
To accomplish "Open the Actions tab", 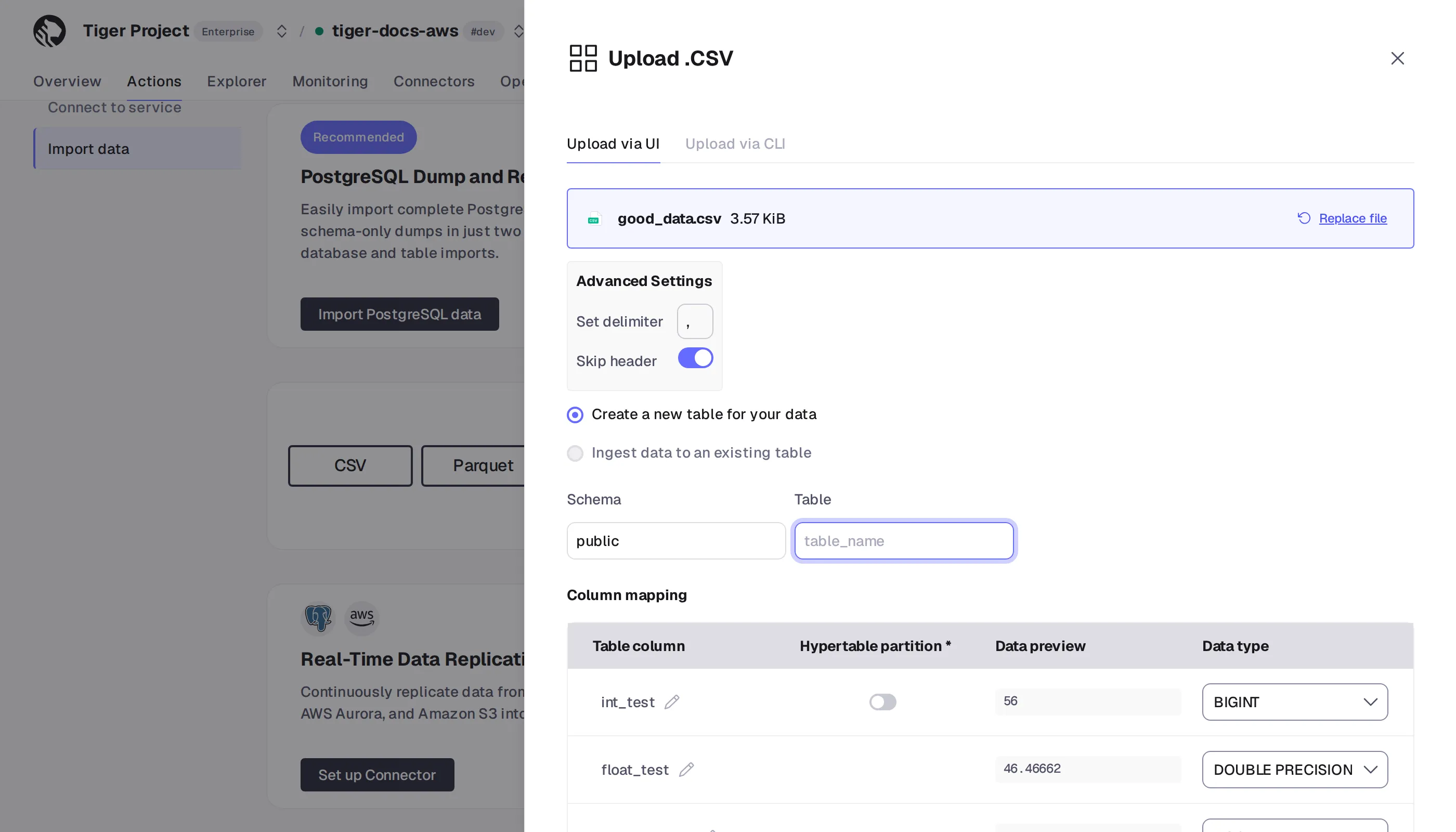I will [x=154, y=82].
